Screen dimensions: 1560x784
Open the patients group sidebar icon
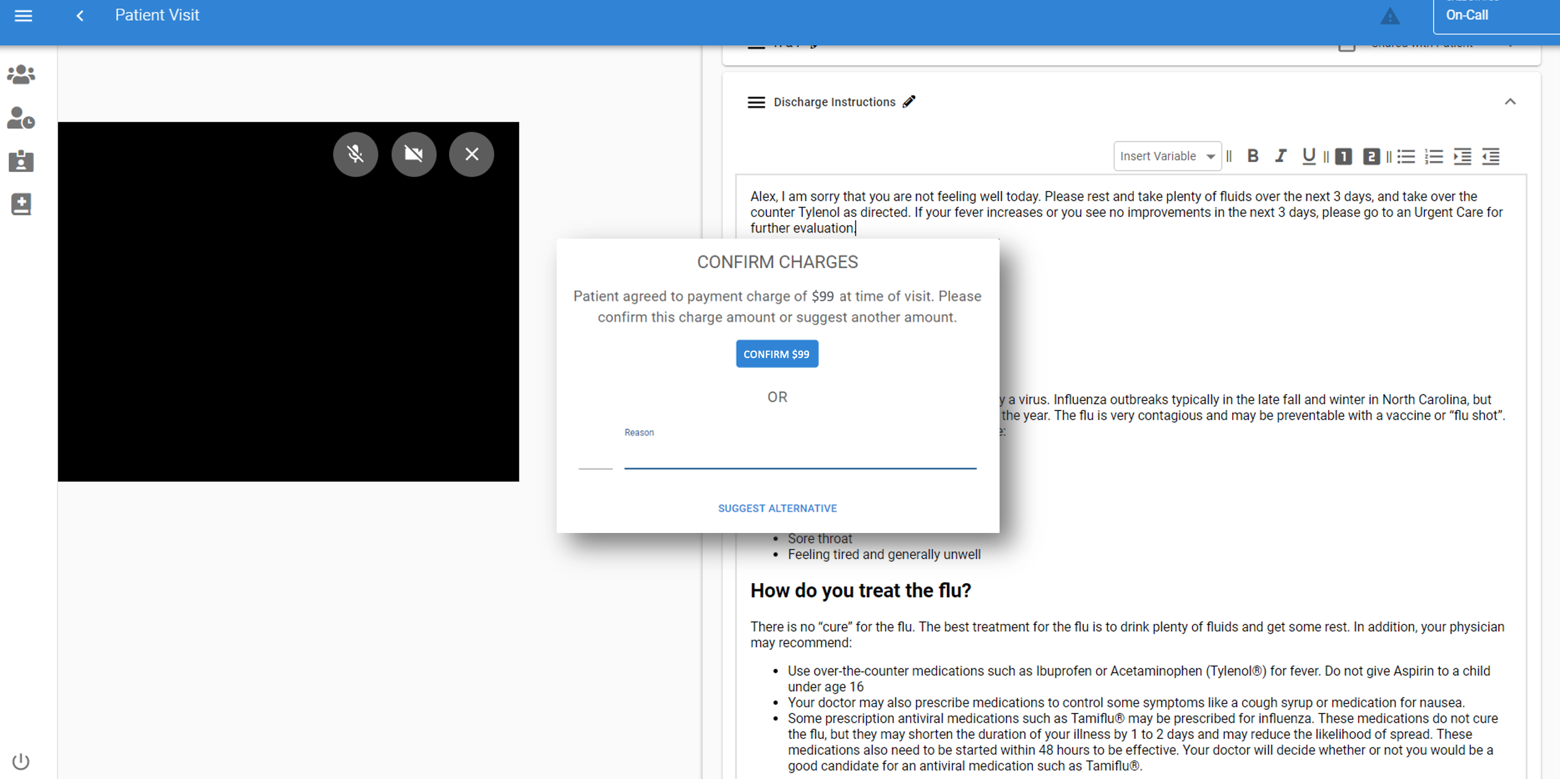click(21, 74)
